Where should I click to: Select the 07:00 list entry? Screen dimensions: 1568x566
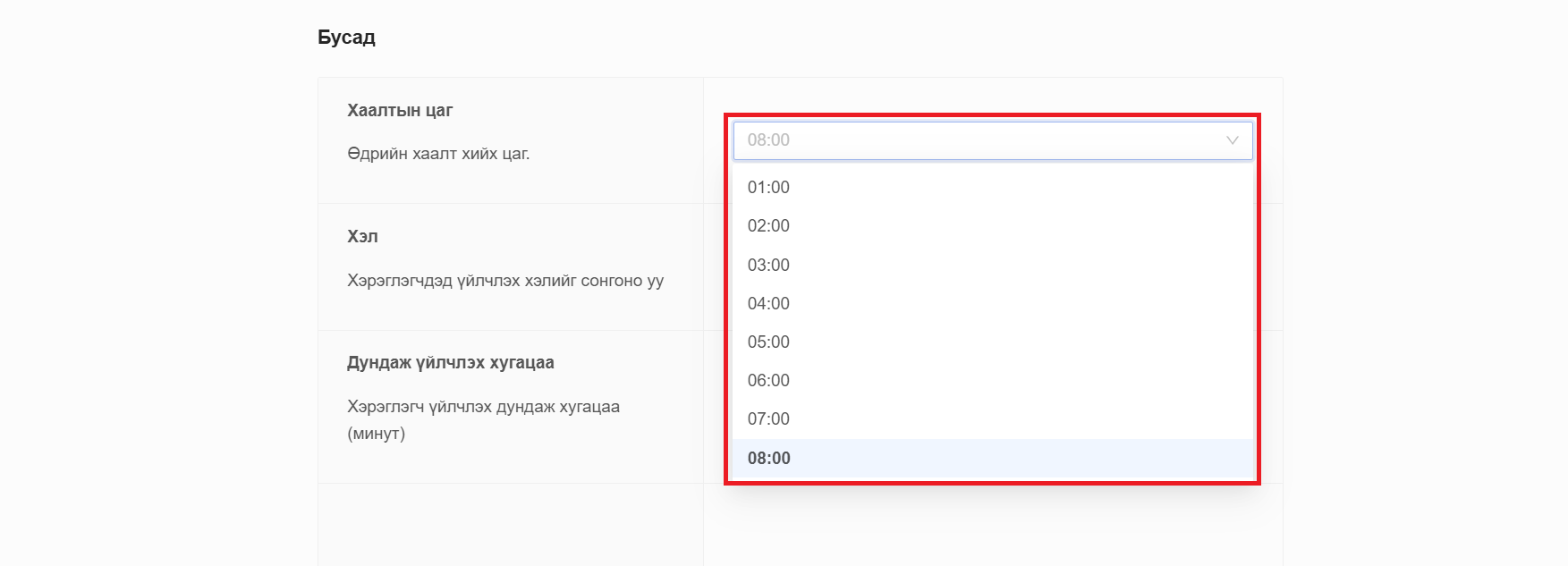click(769, 419)
